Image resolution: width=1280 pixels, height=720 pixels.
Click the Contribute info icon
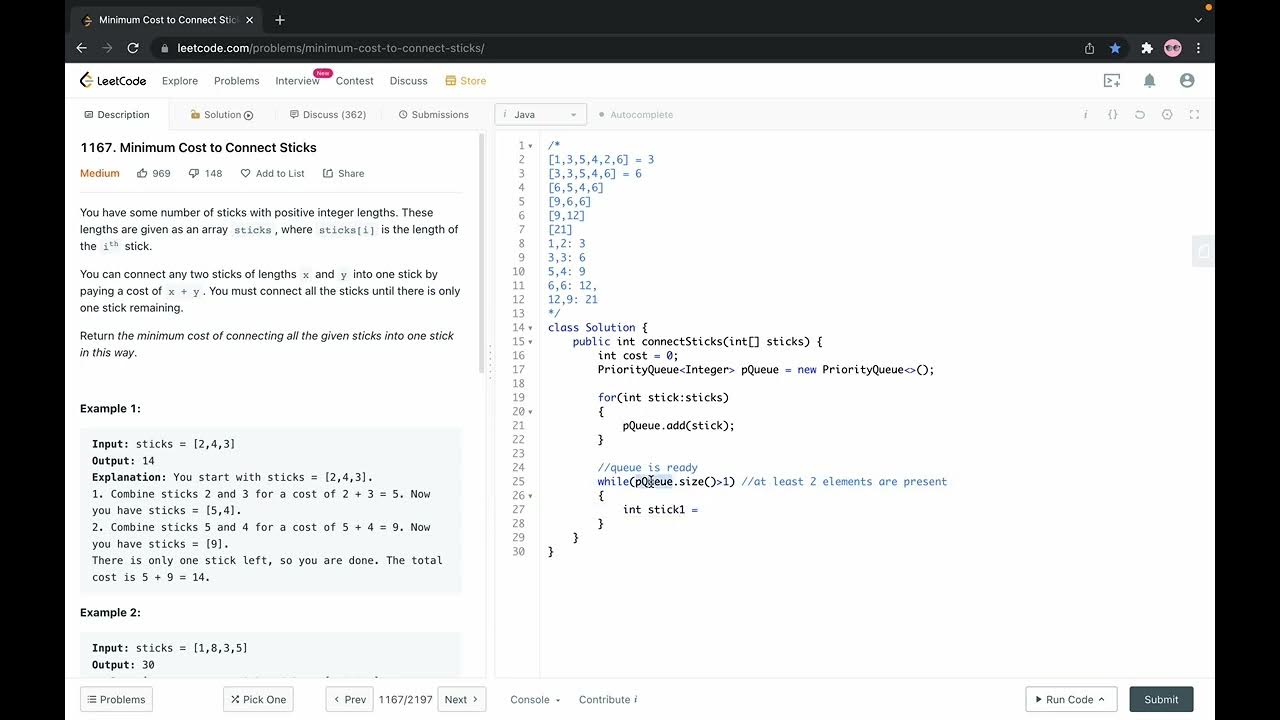[635, 700]
